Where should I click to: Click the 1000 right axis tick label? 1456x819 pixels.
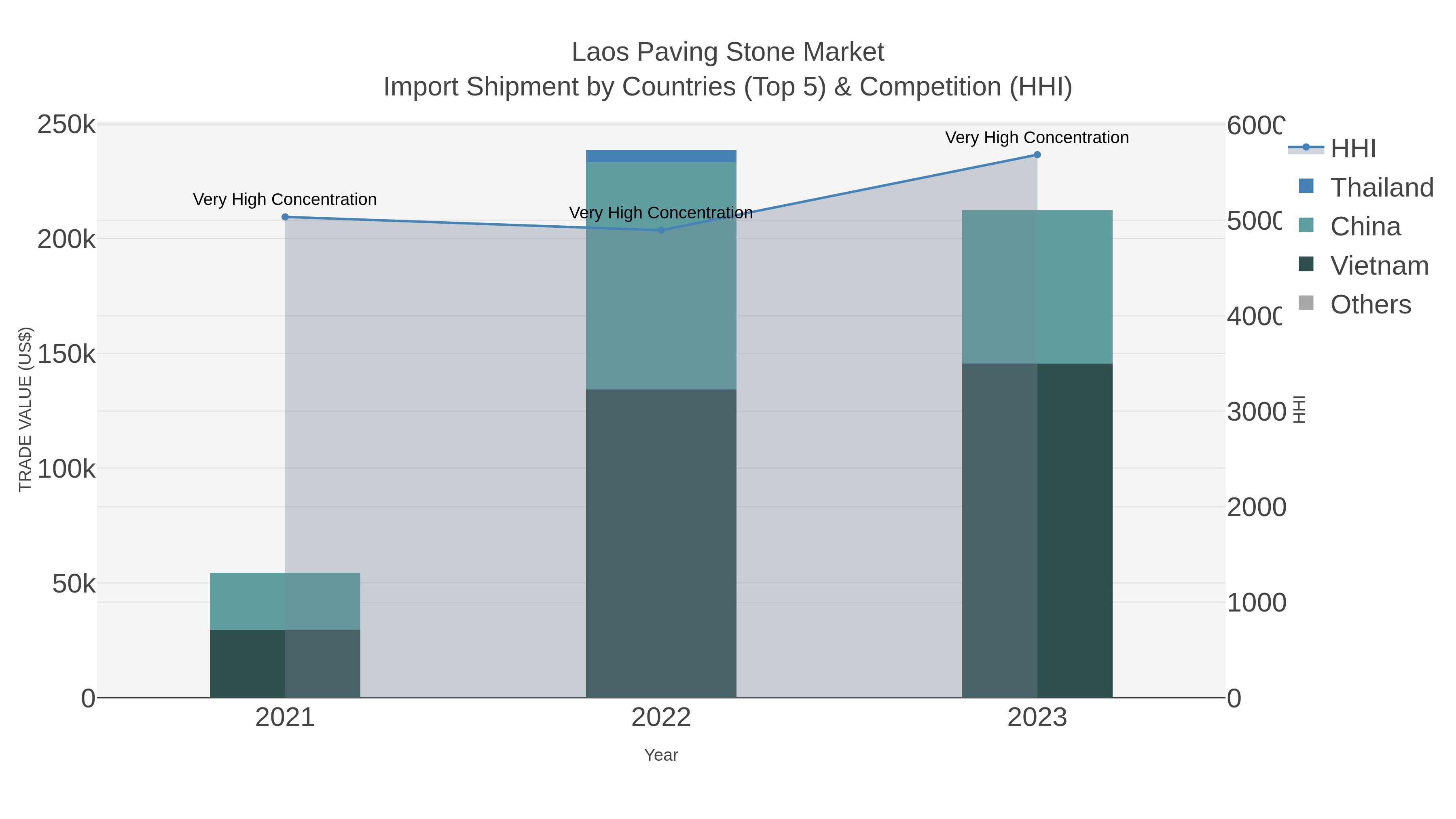1257,603
